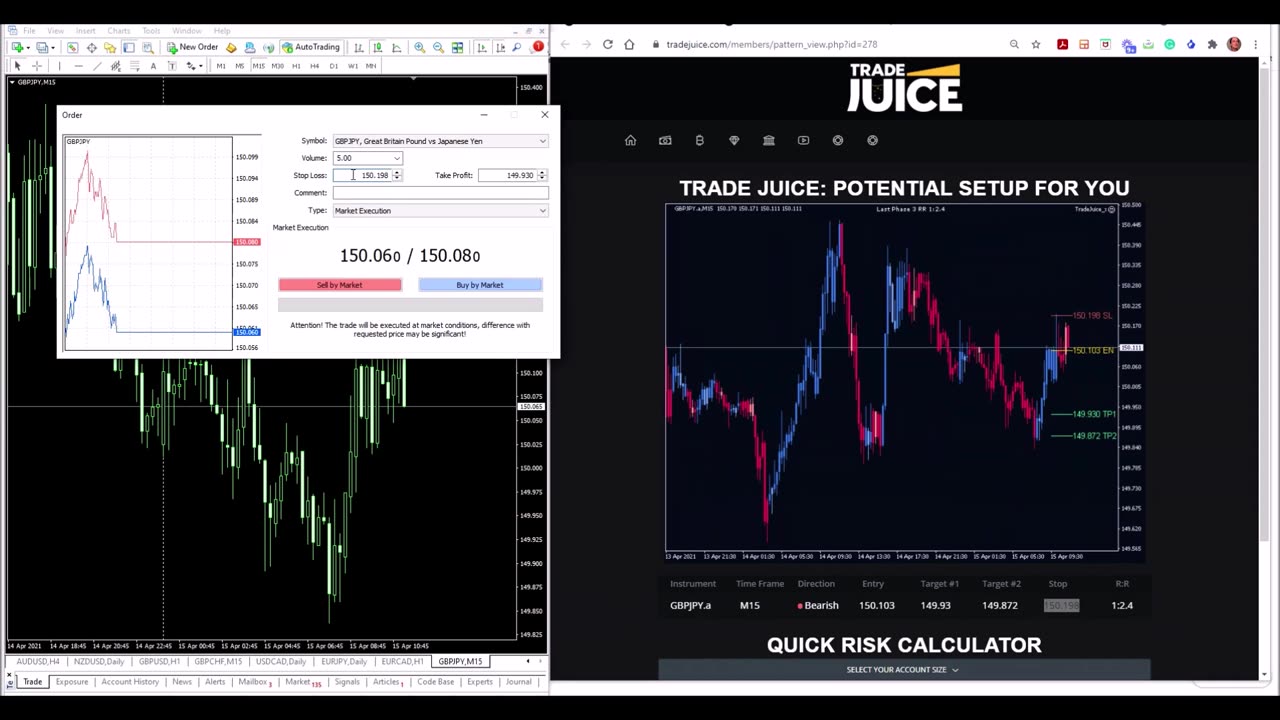Open the Mailbox terminal tab

pyautogui.click(x=254, y=682)
